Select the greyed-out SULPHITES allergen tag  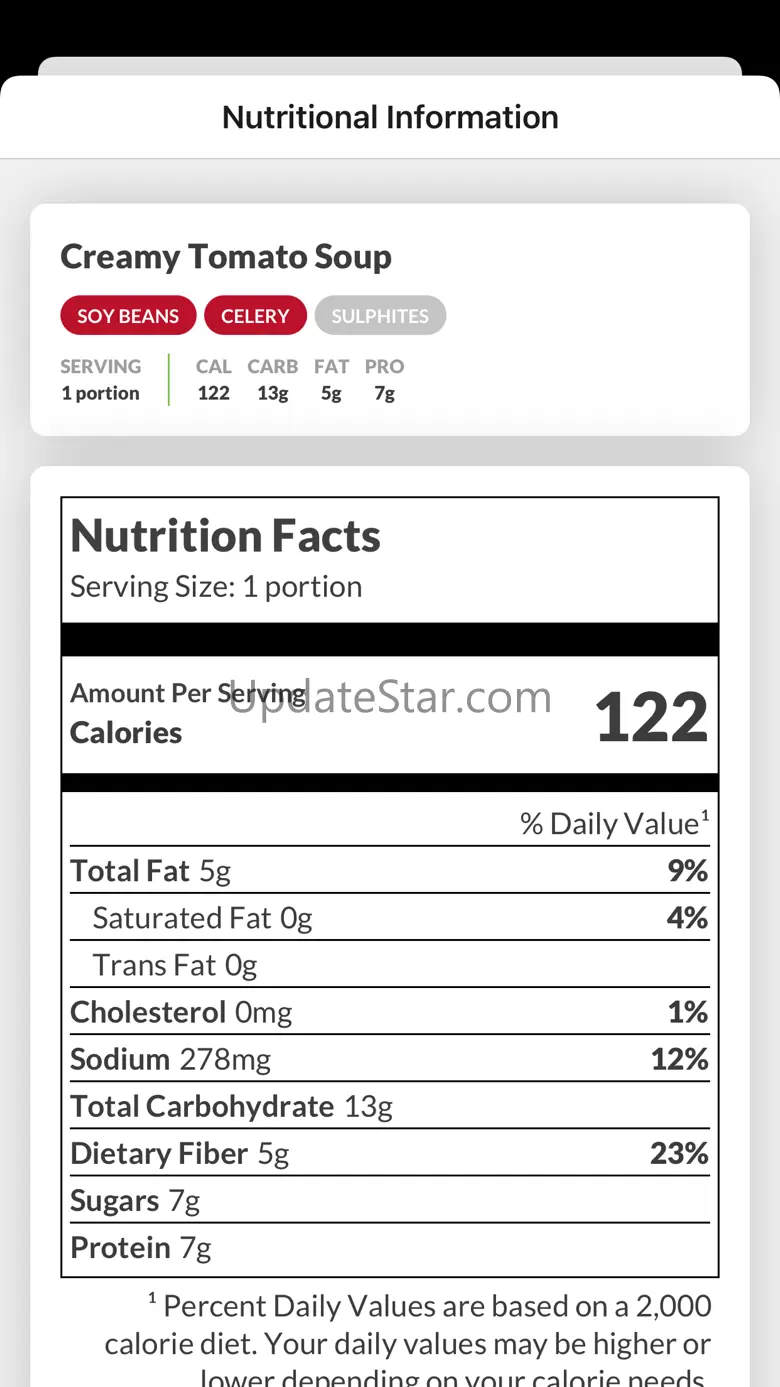380,316
